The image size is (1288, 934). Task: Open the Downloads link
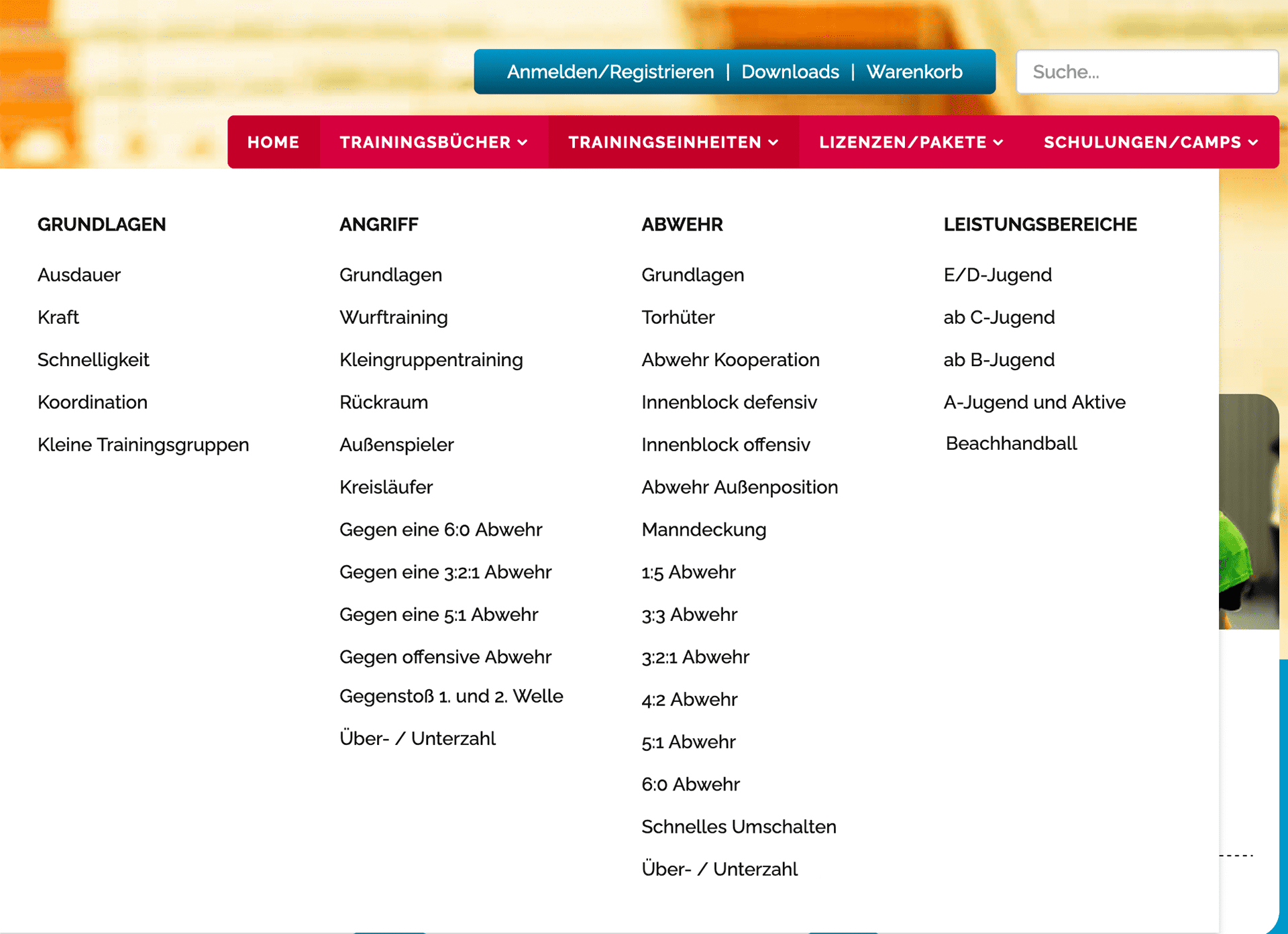(x=790, y=72)
